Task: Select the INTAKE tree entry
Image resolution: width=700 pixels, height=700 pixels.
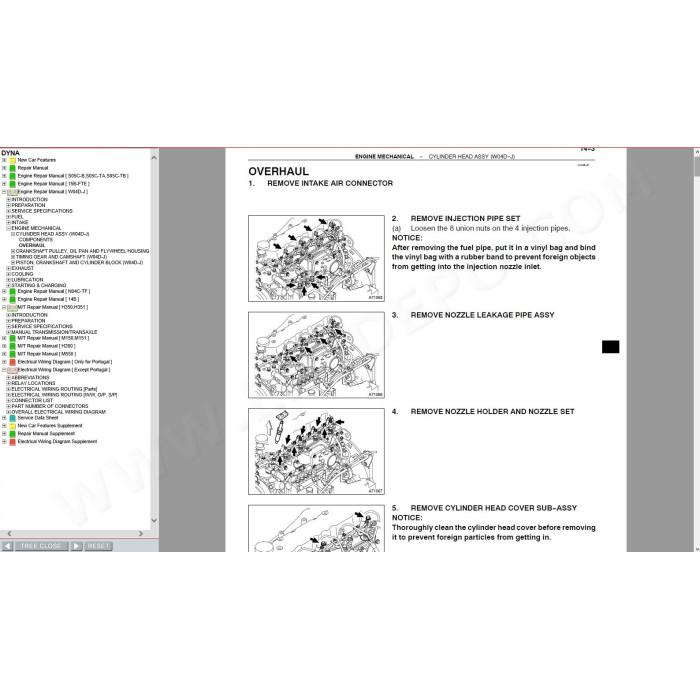Action: [x=20, y=222]
